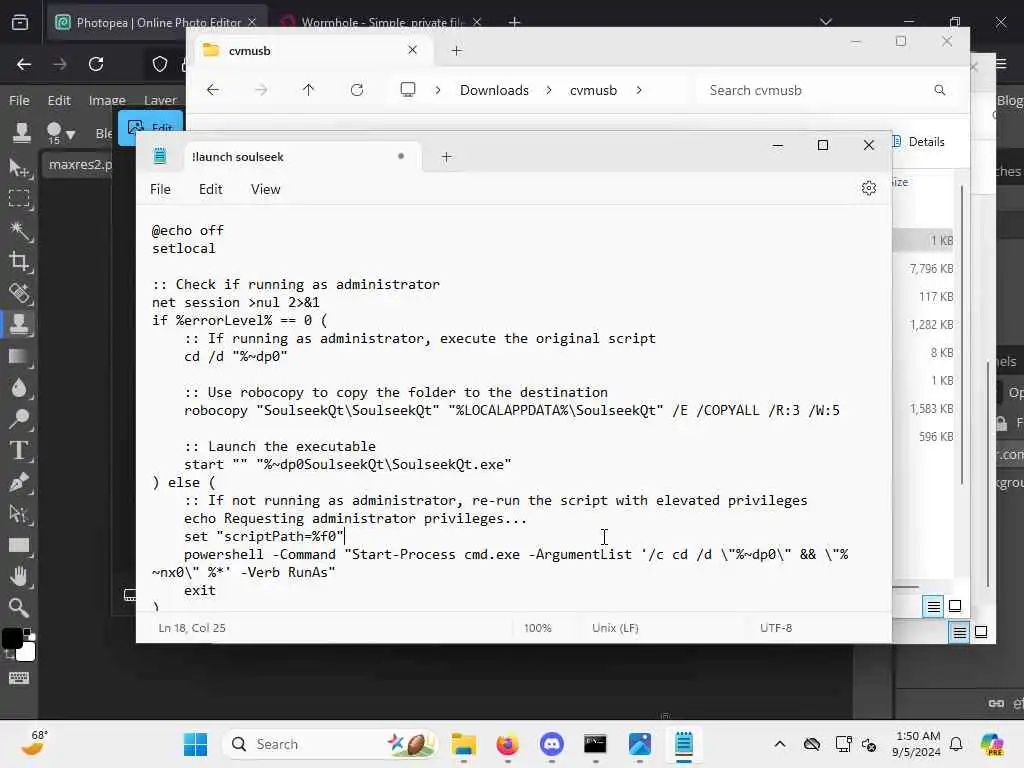The height and width of the screenshot is (768, 1024).
Task: Add a new tab in File Explorer
Action: pos(456,50)
